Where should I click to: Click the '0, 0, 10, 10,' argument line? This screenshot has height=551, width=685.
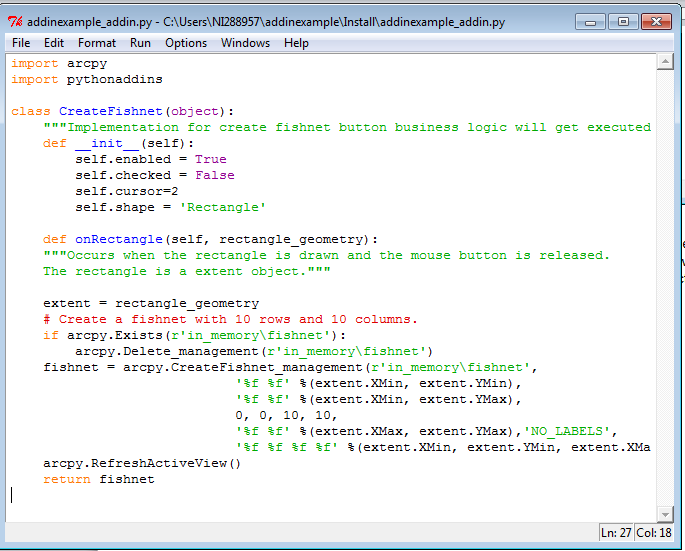coord(286,415)
